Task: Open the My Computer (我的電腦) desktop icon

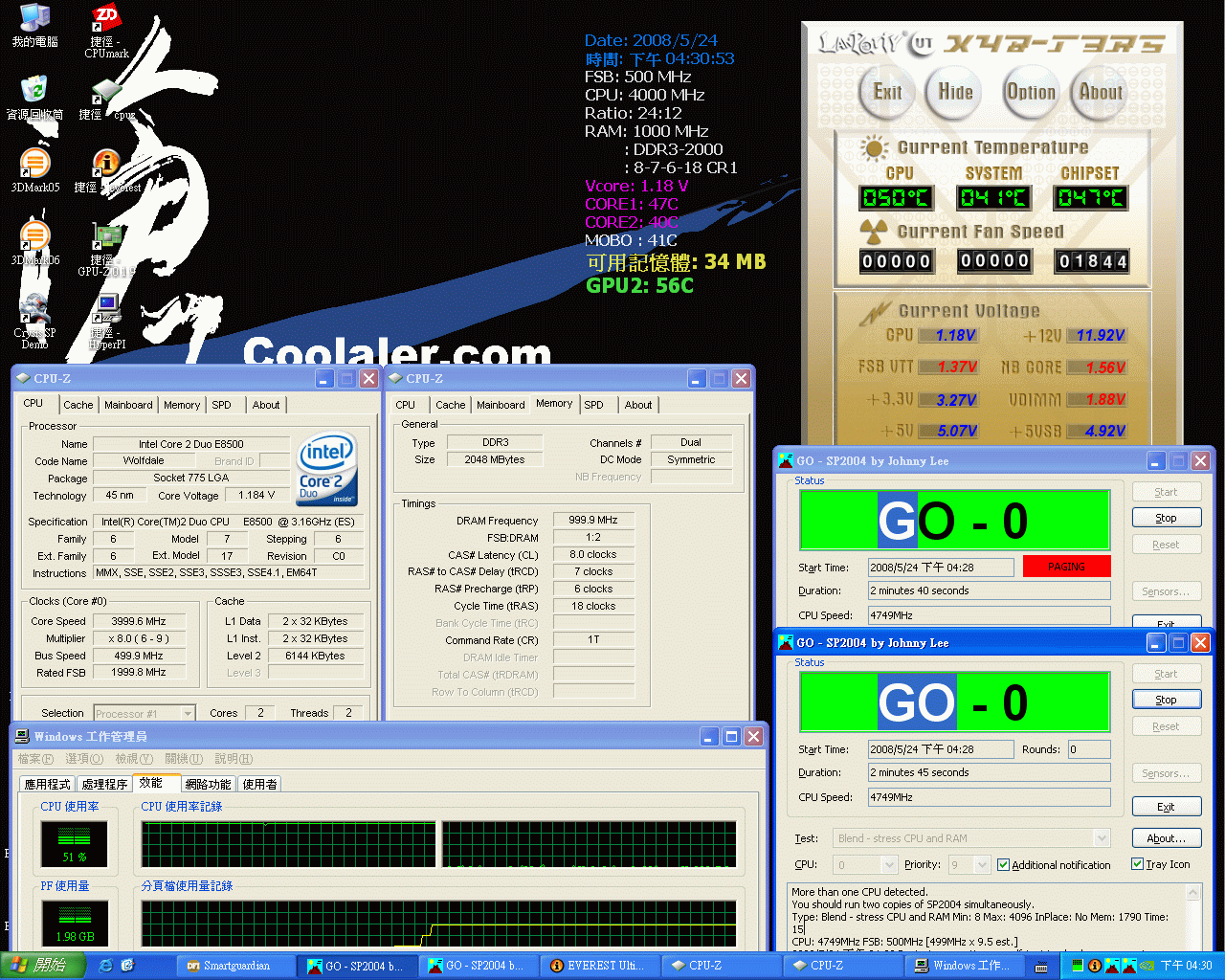Action: (x=34, y=25)
